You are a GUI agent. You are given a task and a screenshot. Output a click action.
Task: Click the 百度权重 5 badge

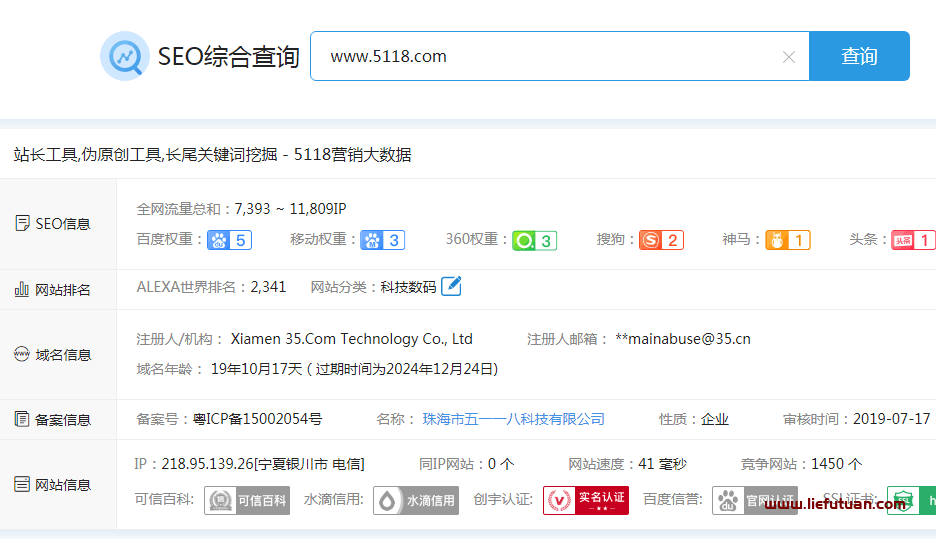pos(229,240)
